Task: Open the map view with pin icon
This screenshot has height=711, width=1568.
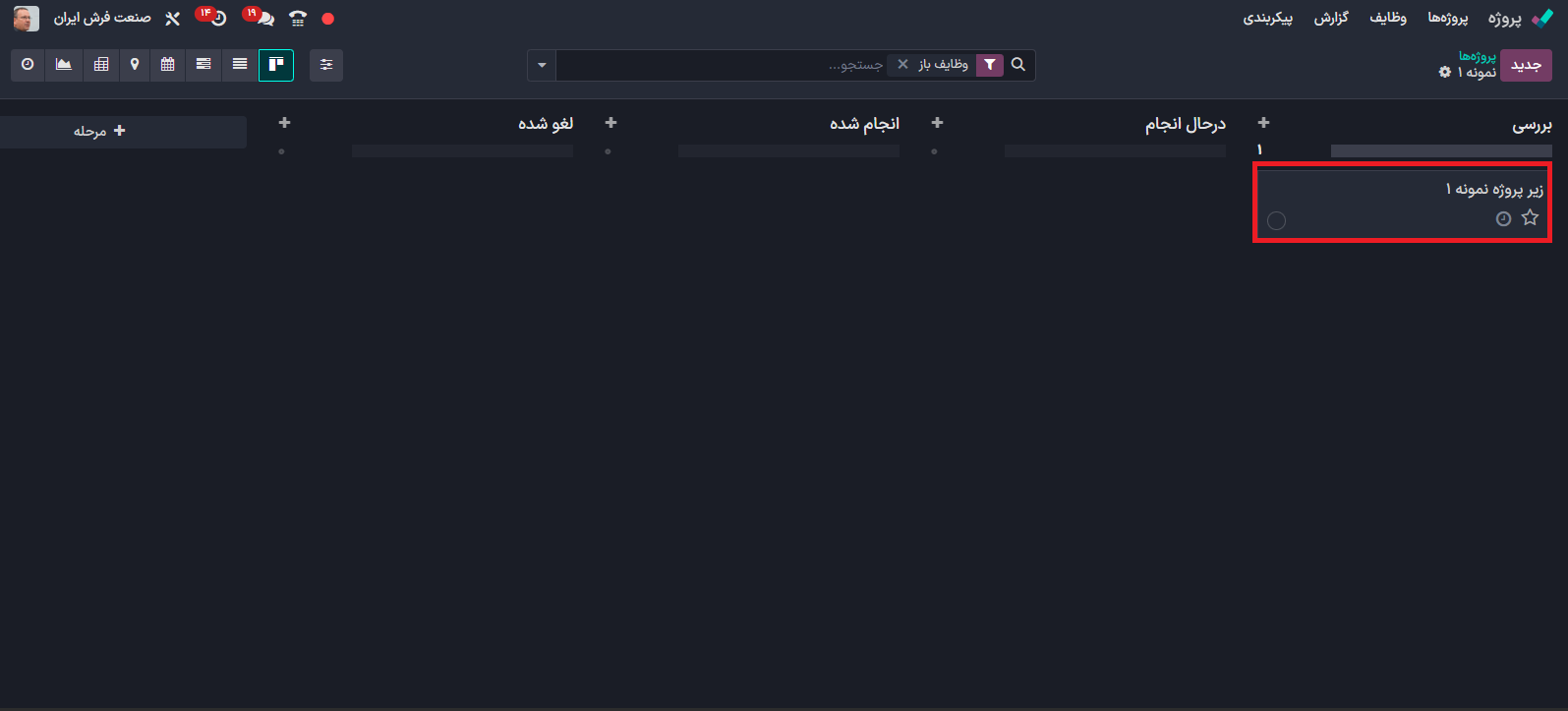Action: [x=135, y=65]
